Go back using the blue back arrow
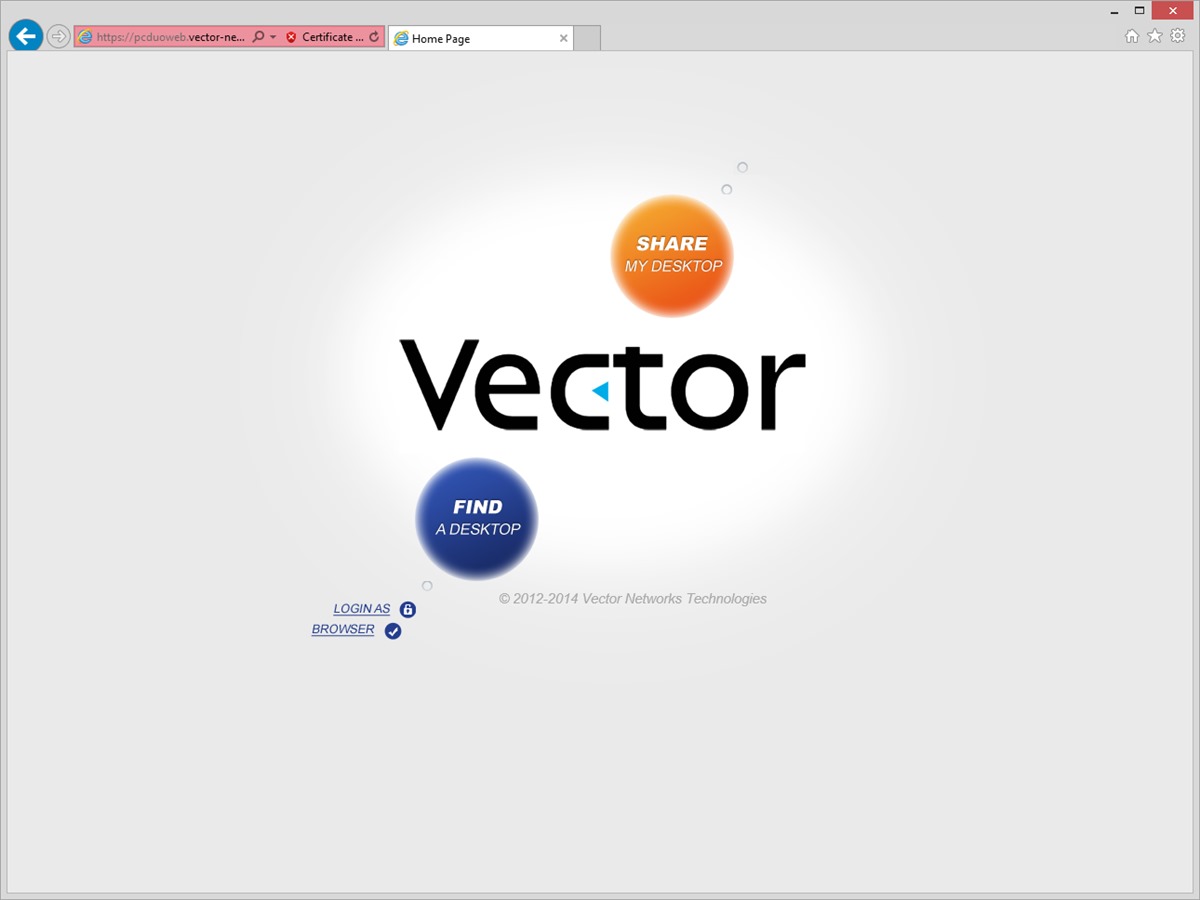 [x=25, y=37]
